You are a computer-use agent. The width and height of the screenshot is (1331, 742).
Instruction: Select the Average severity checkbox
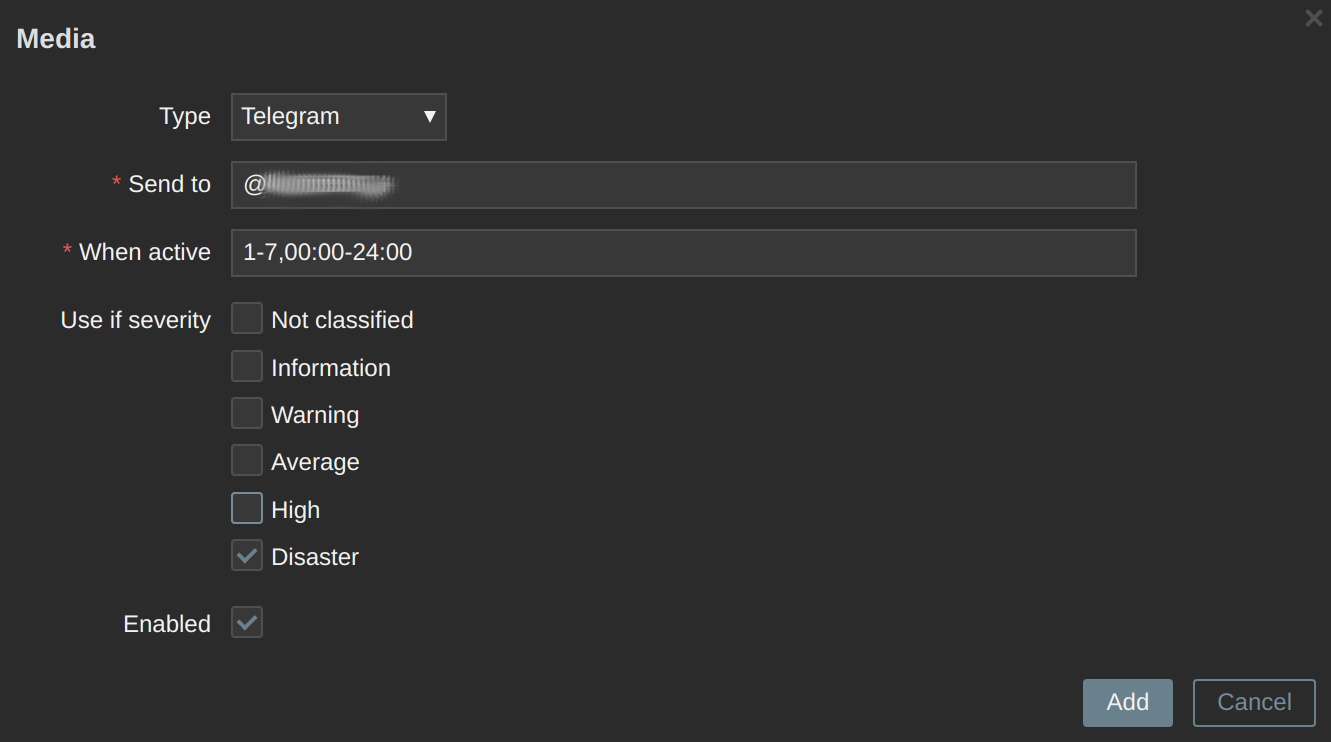pos(247,461)
